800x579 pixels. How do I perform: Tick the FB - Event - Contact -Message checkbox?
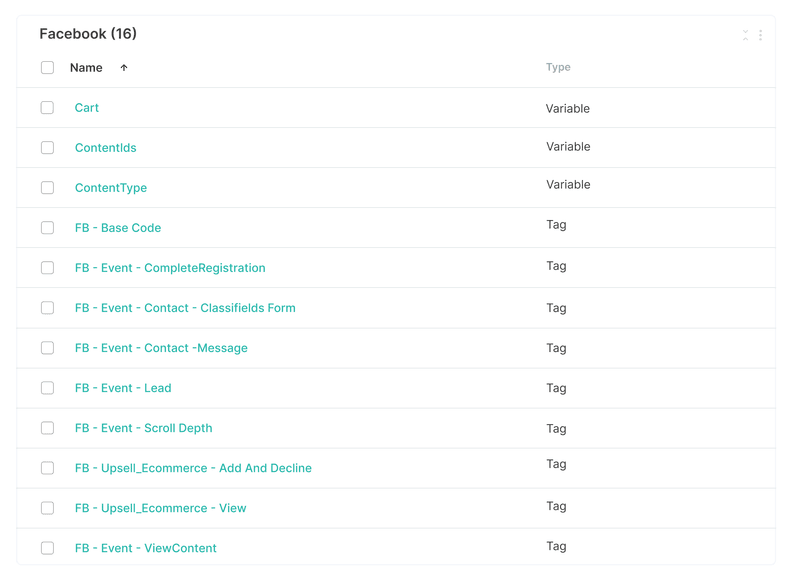pyautogui.click(x=47, y=348)
